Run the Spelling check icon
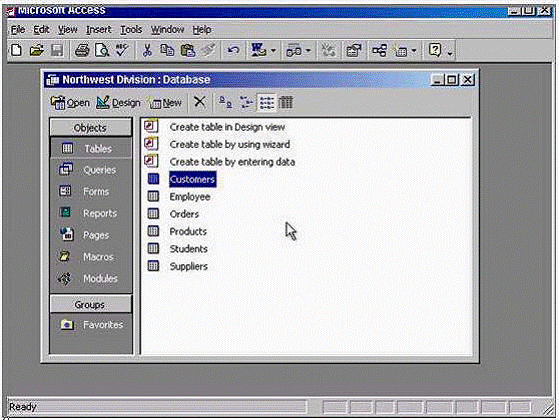 (x=122, y=50)
